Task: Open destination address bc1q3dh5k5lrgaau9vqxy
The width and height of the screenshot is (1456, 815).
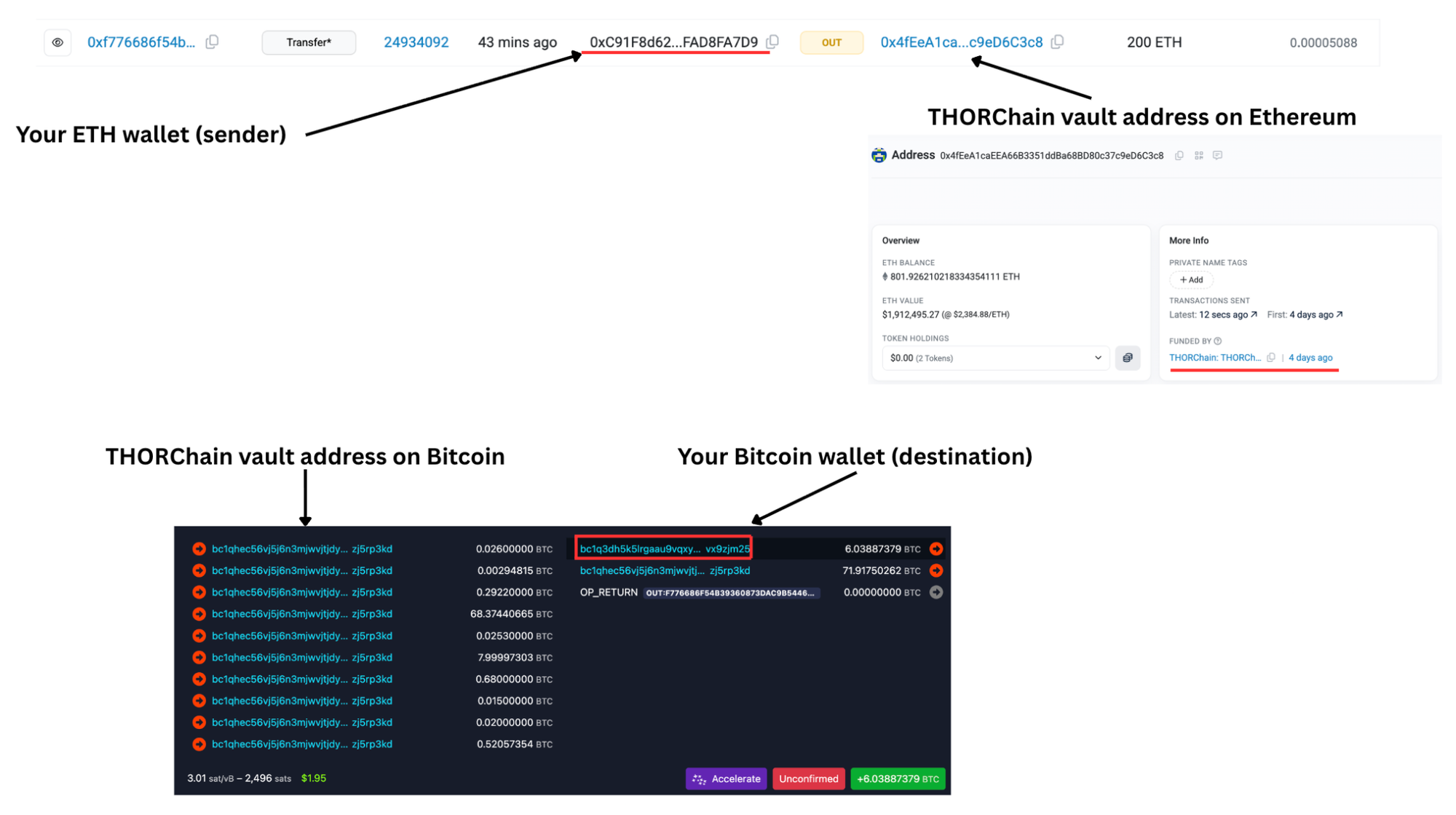Action: [664, 548]
